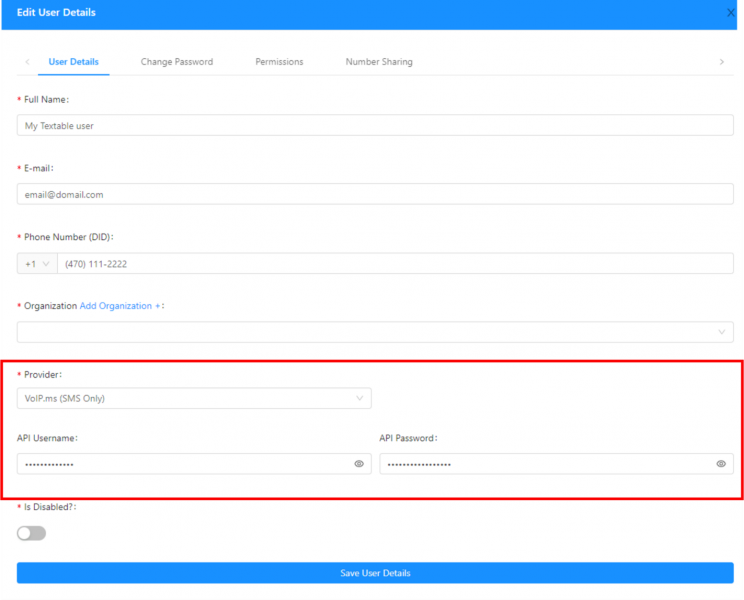This screenshot has height=600, width=744.
Task: Expand the Organization dropdown
Action: pos(375,332)
